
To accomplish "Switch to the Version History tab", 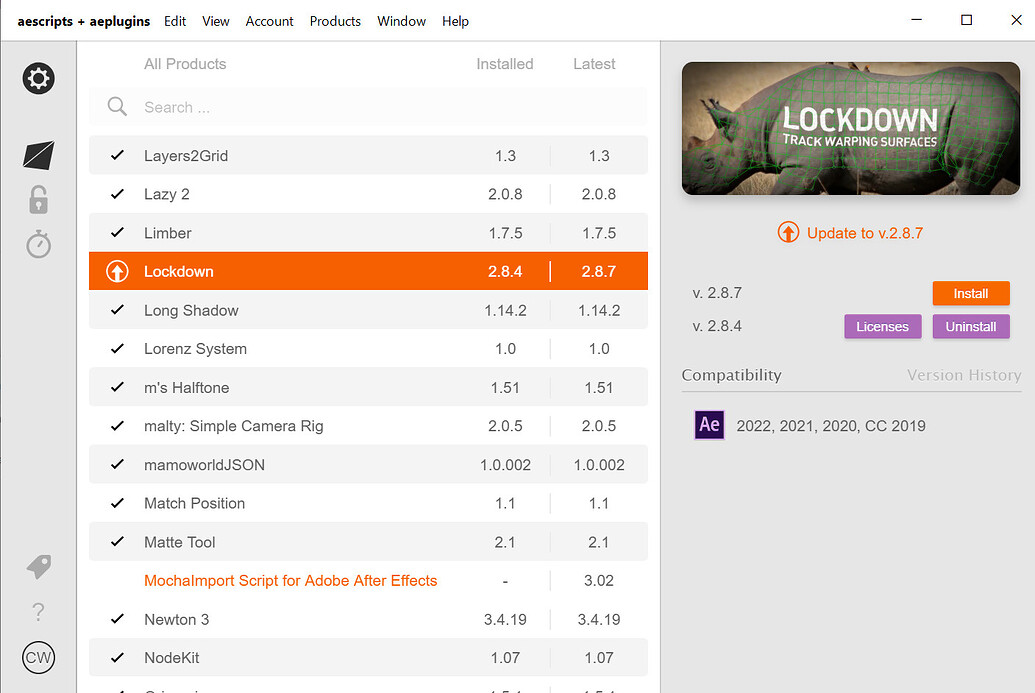I will (964, 375).
